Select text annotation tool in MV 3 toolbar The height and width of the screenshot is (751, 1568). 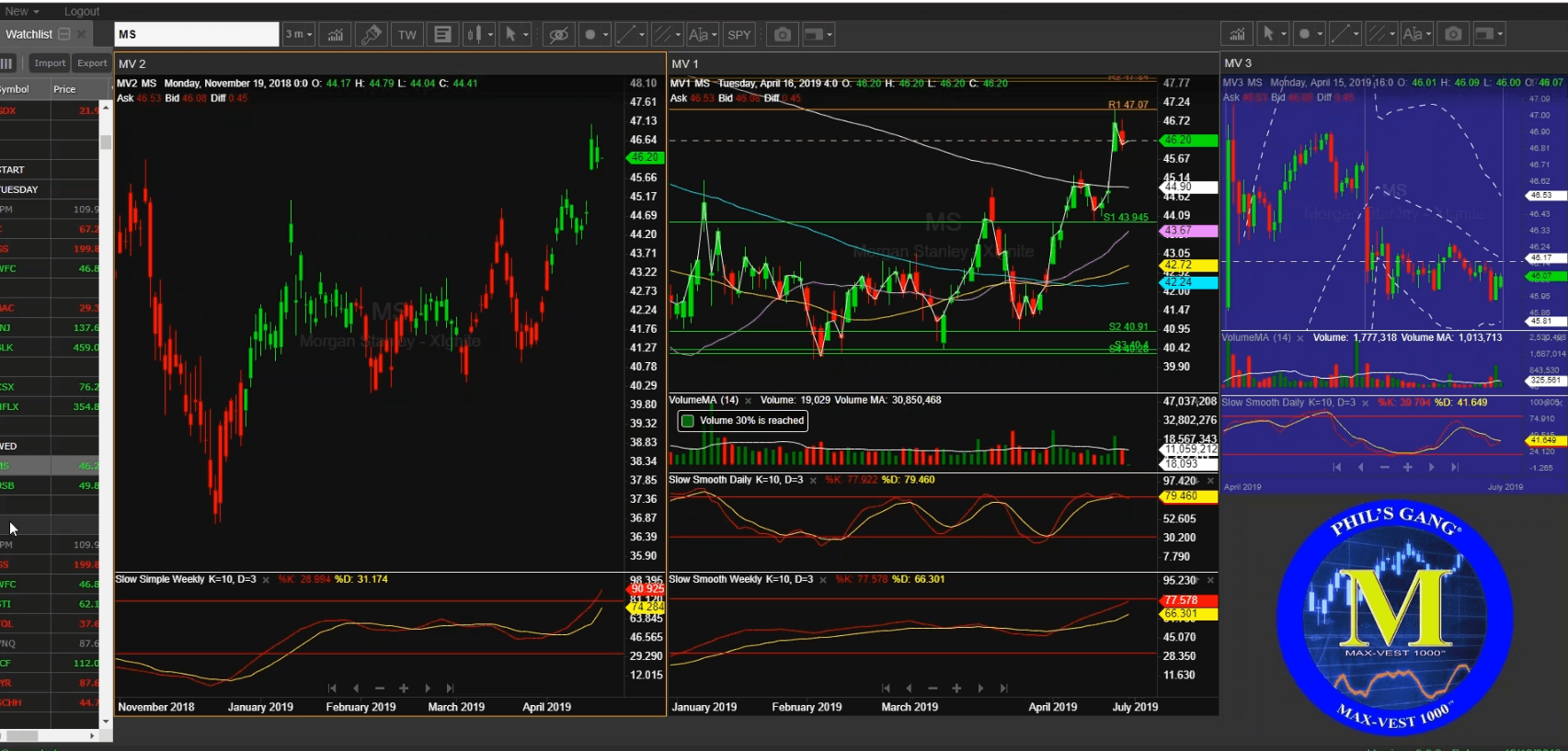tap(1412, 35)
